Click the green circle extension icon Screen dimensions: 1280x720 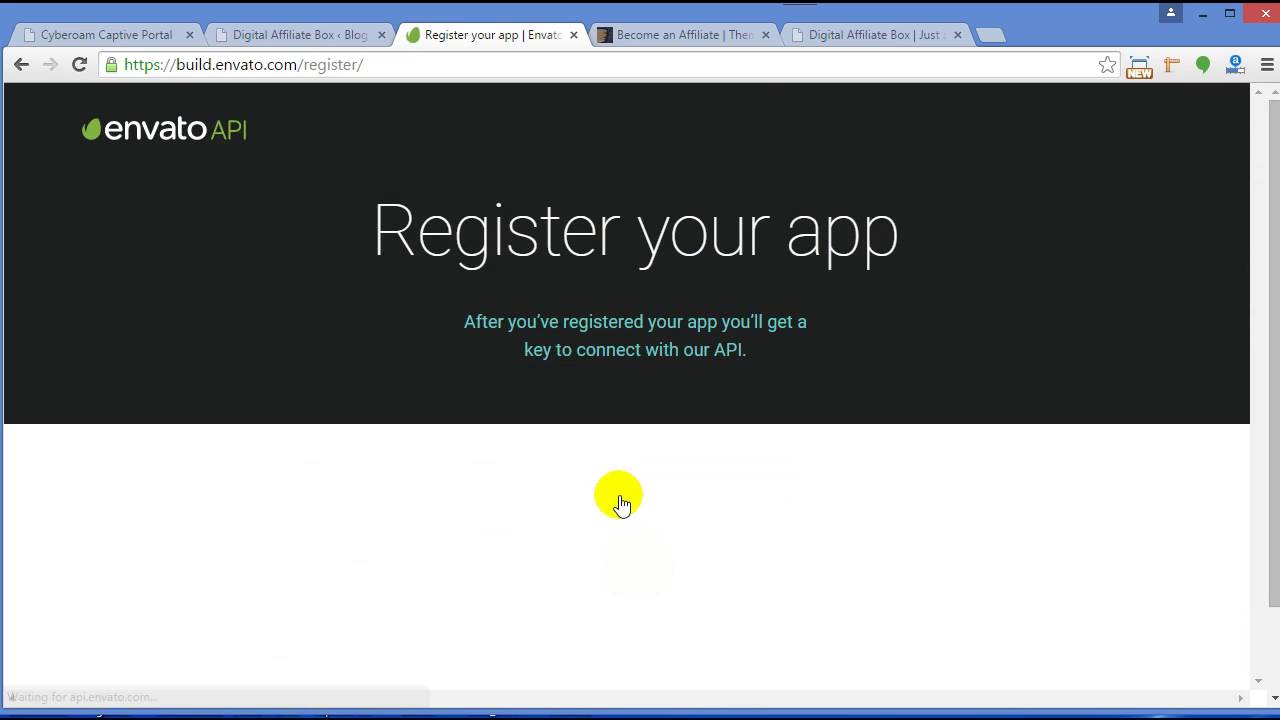1203,65
